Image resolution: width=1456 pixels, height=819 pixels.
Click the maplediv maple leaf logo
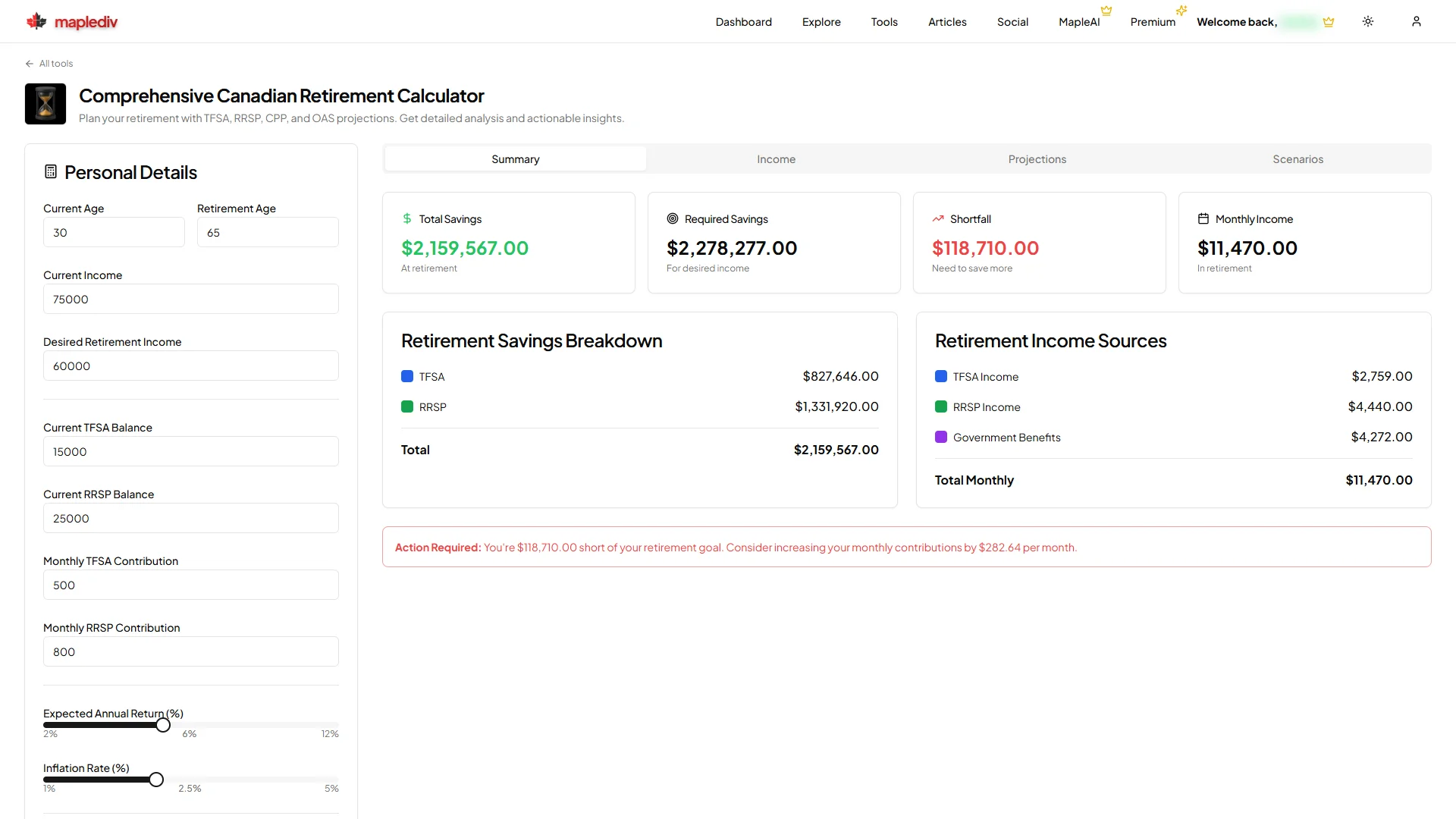(x=36, y=21)
